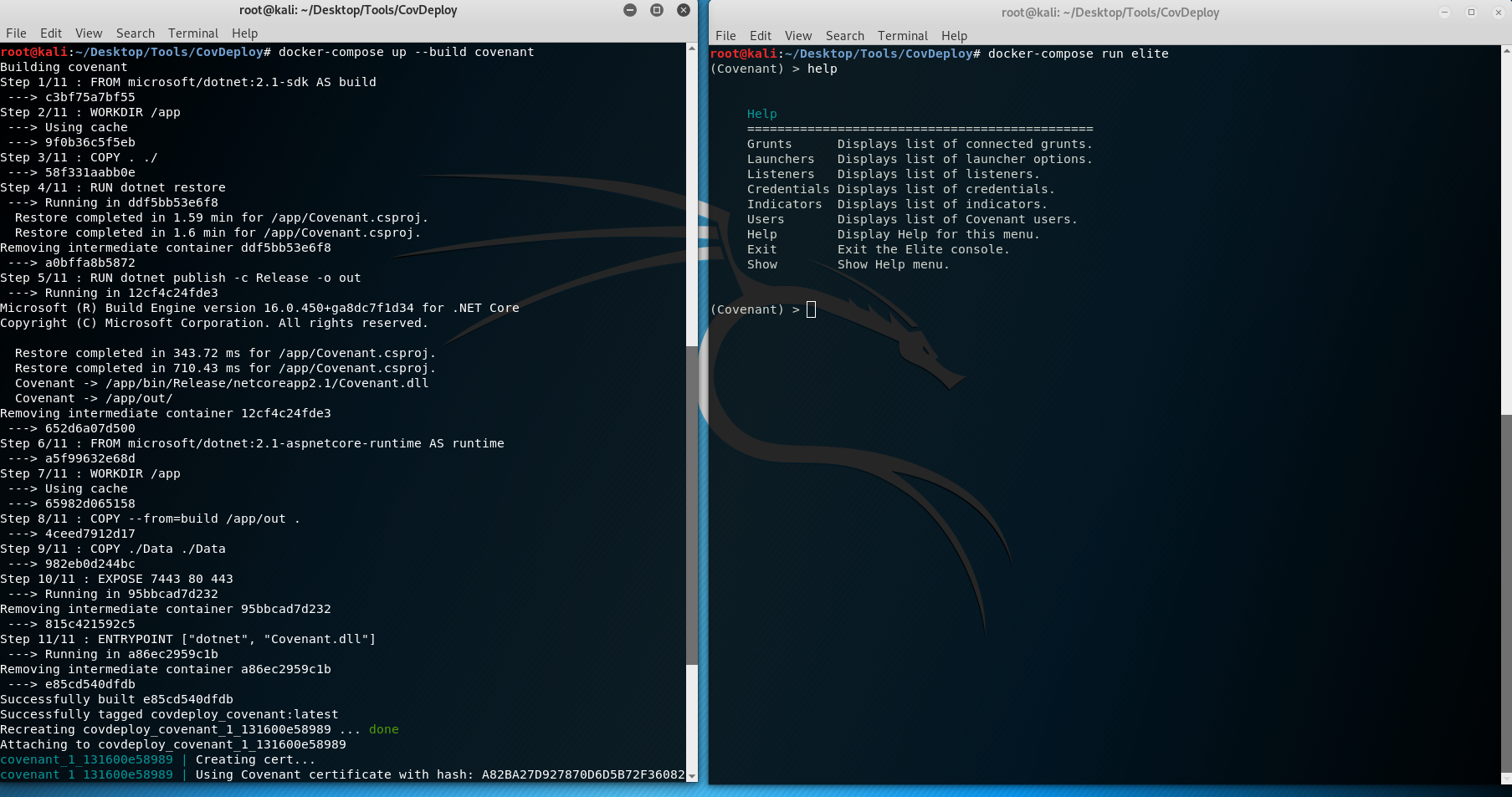The image size is (1512, 797).
Task: Click 'Step 9/11 : COPY ./Data ./Data' line
Action: (x=113, y=549)
